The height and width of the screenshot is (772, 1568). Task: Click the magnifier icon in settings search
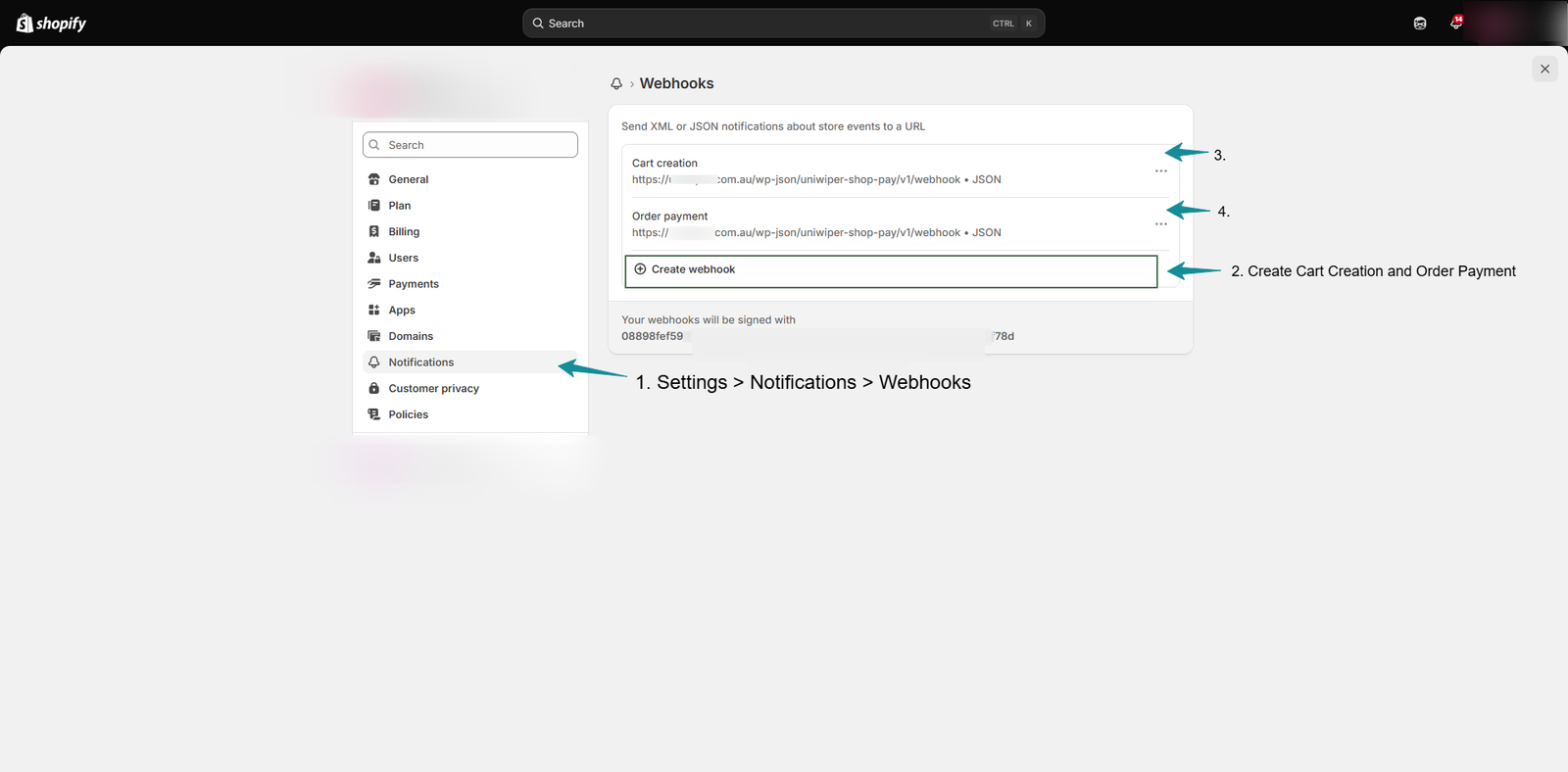pos(374,145)
